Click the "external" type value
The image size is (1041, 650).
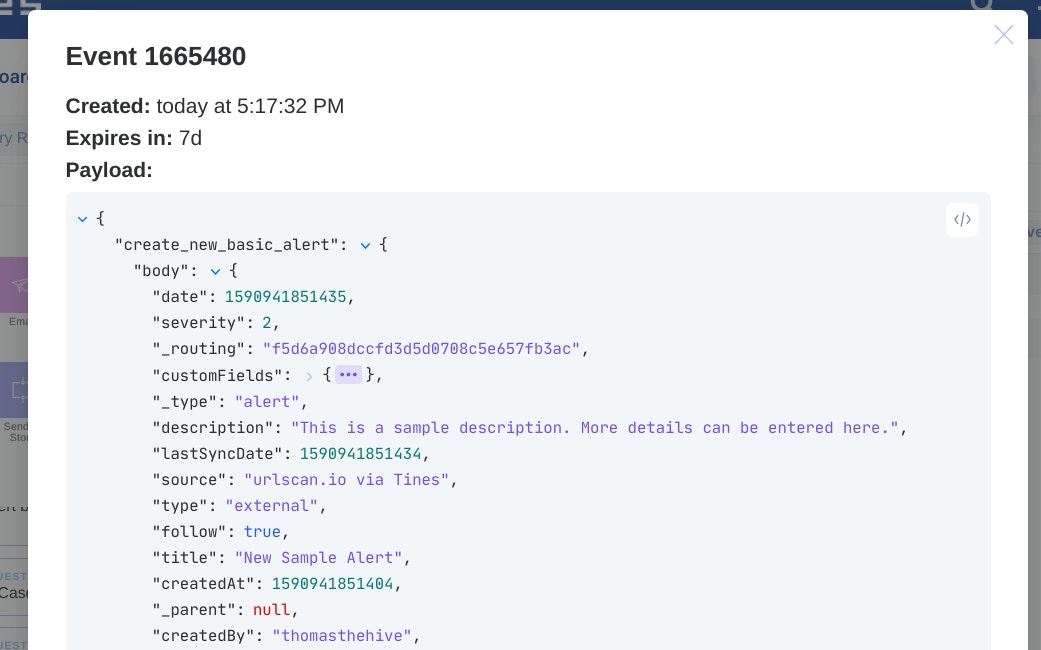271,506
